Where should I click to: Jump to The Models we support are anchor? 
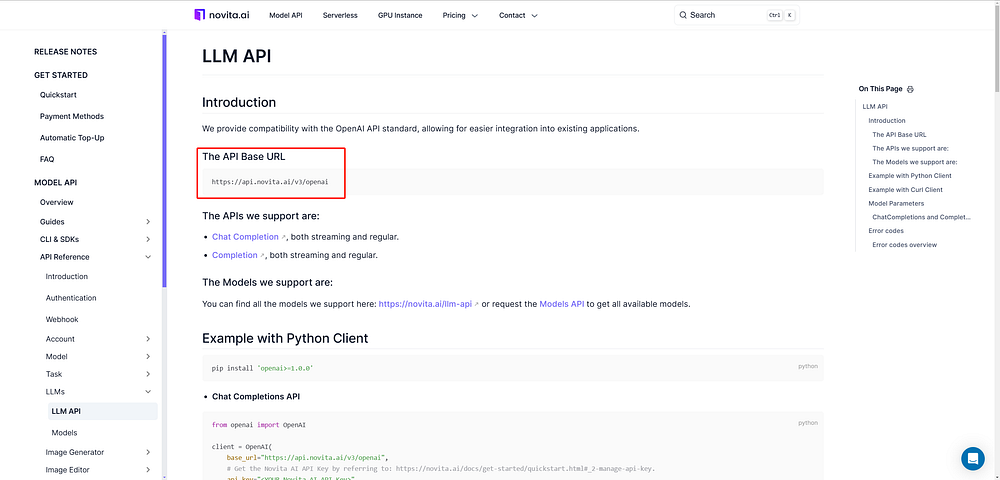pyautogui.click(x=915, y=162)
